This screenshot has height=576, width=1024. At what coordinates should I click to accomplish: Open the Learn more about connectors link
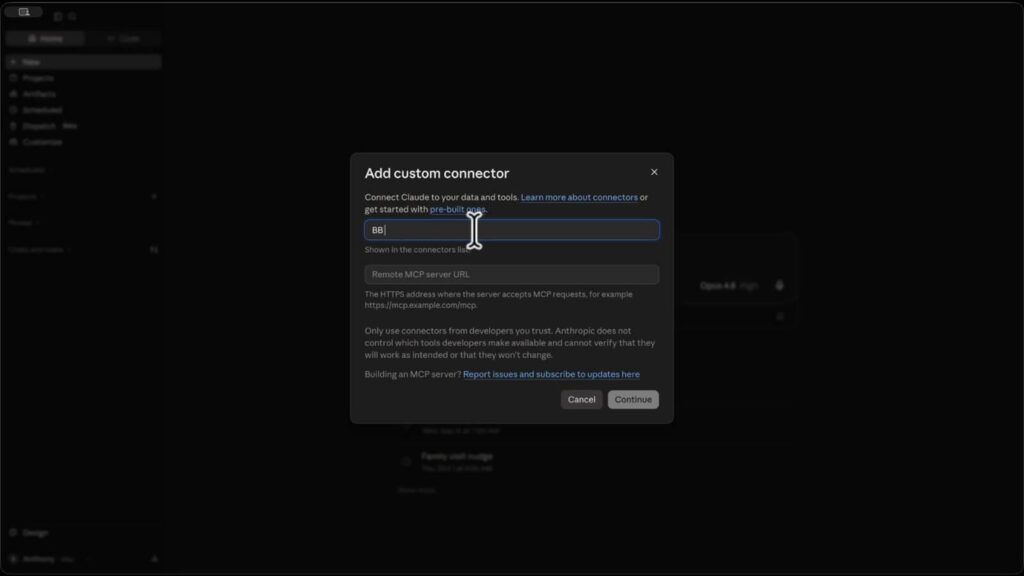[x=579, y=197]
